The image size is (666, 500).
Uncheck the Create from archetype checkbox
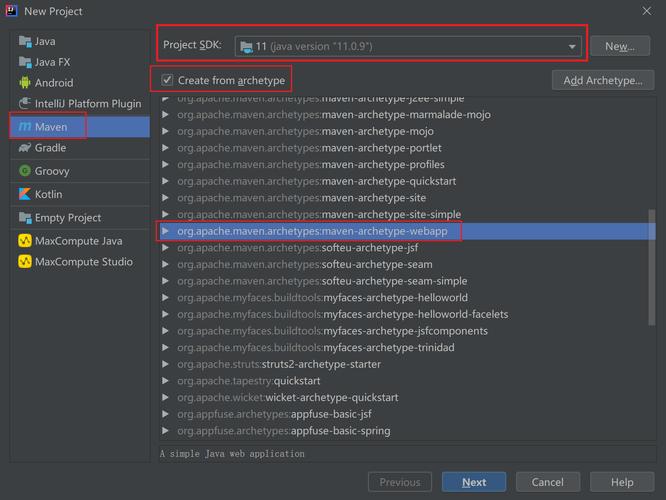coord(168,80)
